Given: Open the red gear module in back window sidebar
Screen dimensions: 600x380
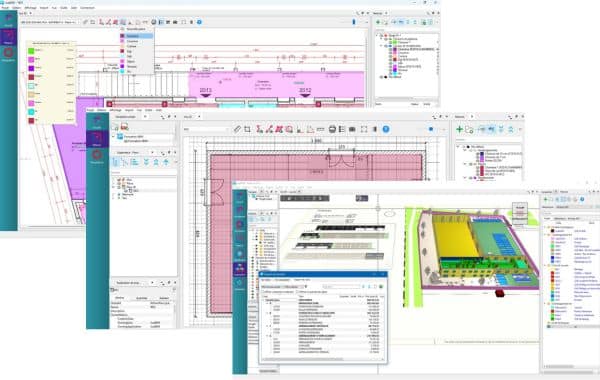Looking at the screenshot, I should (x=8, y=53).
